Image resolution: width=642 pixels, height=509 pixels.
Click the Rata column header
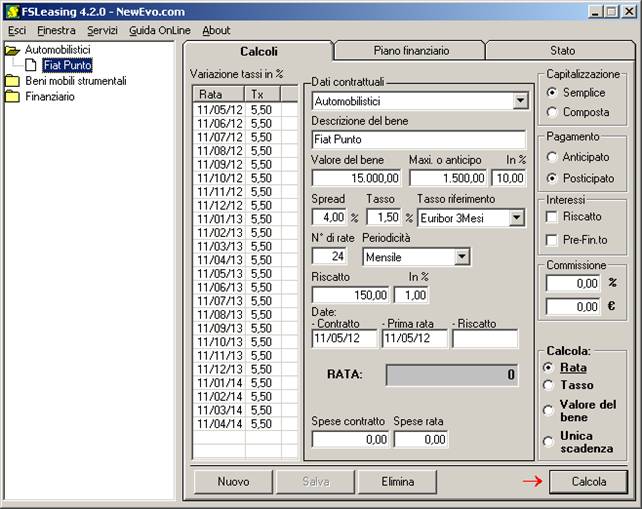click(218, 94)
